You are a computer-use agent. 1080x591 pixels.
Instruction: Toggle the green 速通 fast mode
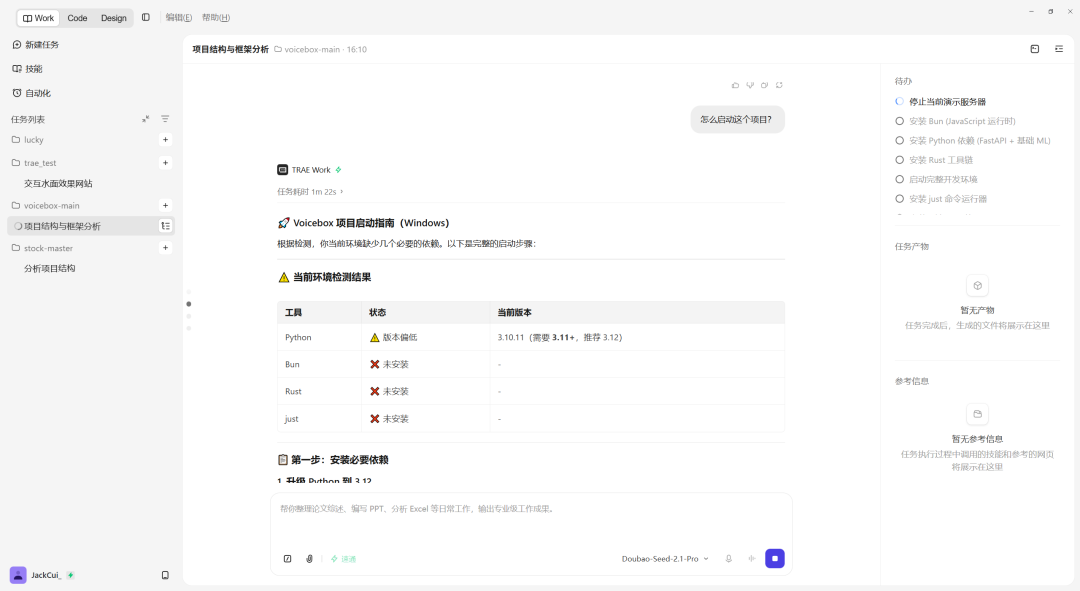tap(343, 559)
